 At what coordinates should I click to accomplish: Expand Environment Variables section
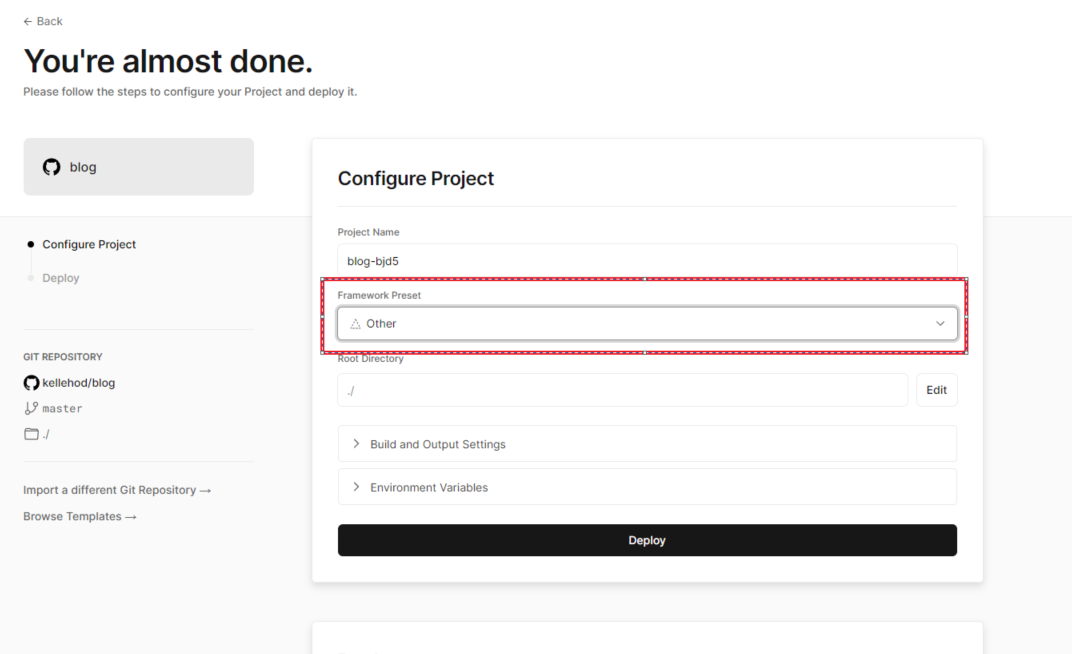(x=647, y=487)
